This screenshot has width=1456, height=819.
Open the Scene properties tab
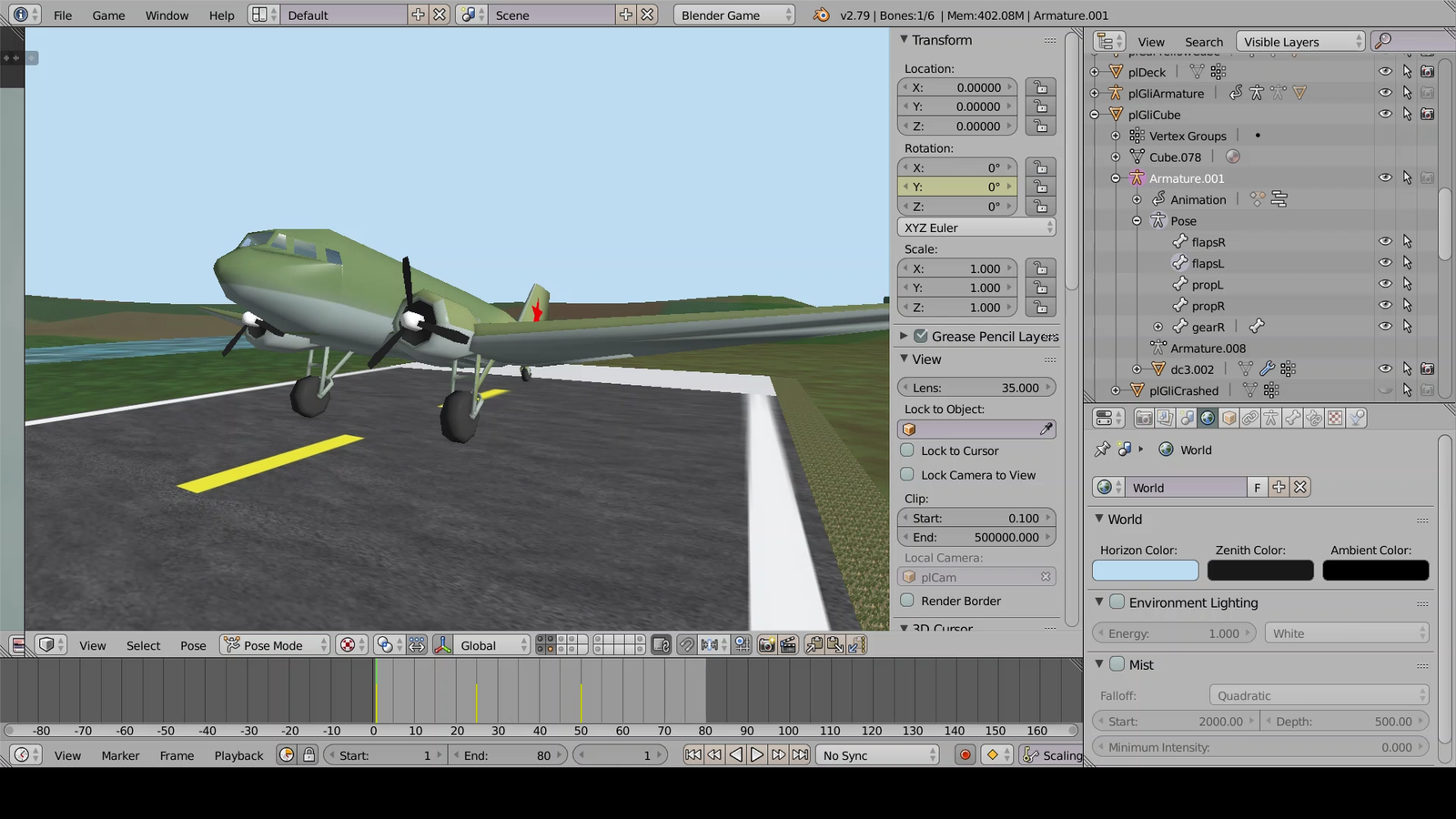1187,418
